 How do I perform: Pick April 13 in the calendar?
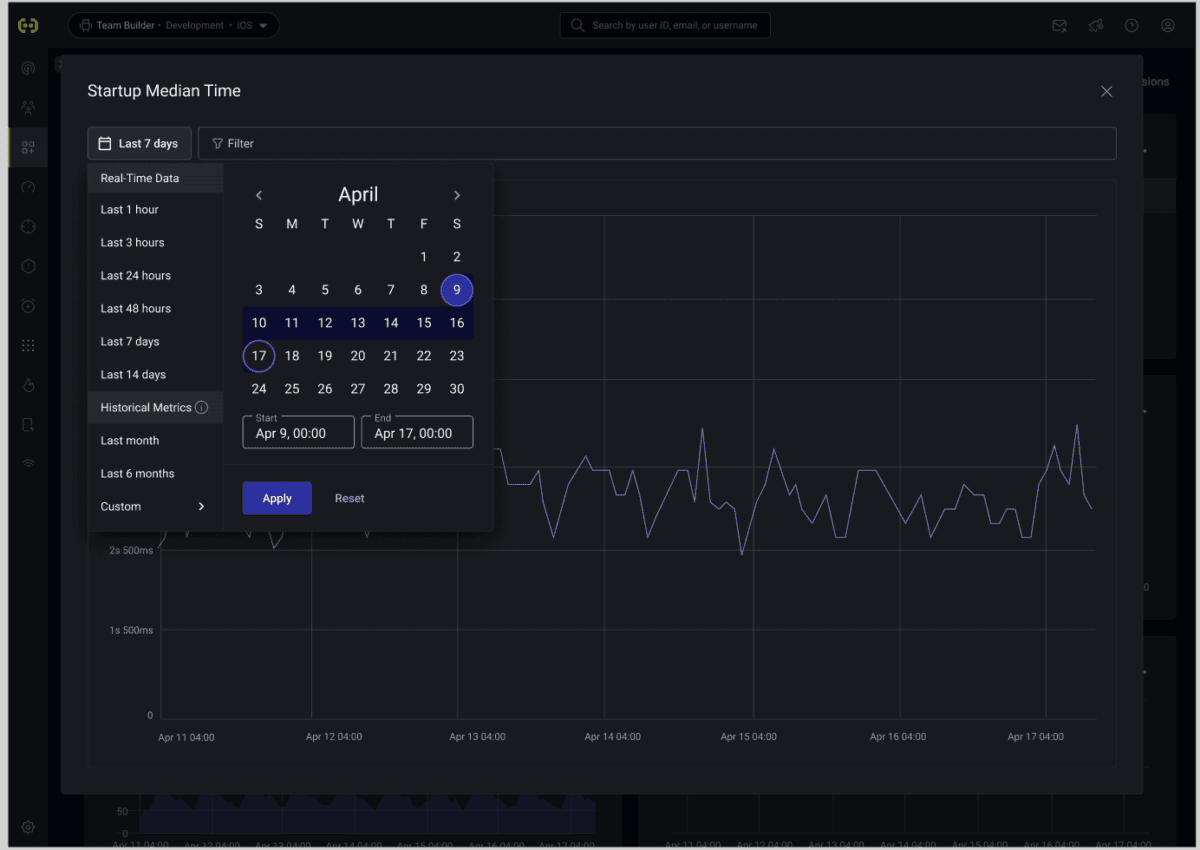click(x=358, y=323)
